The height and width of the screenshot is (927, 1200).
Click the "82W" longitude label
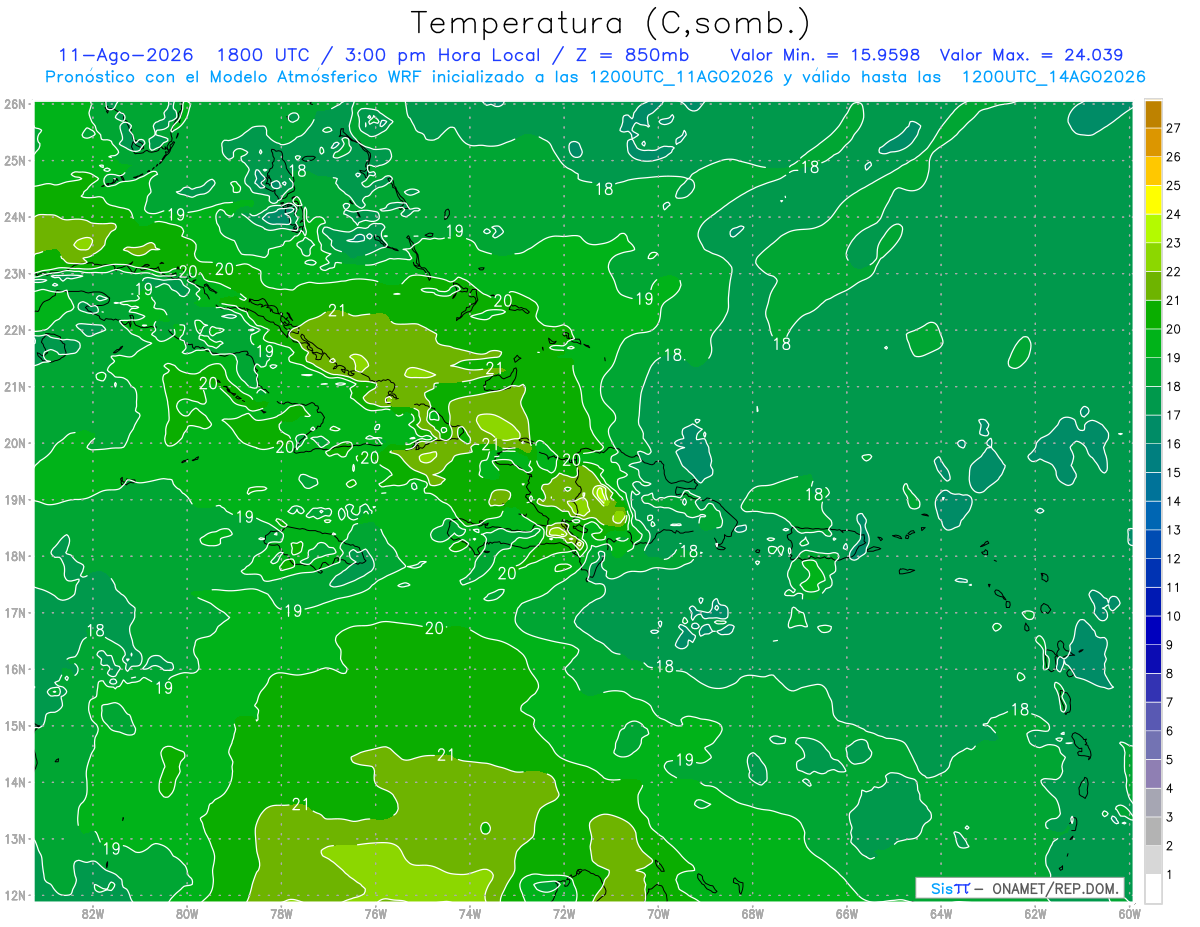pyautogui.click(x=93, y=913)
